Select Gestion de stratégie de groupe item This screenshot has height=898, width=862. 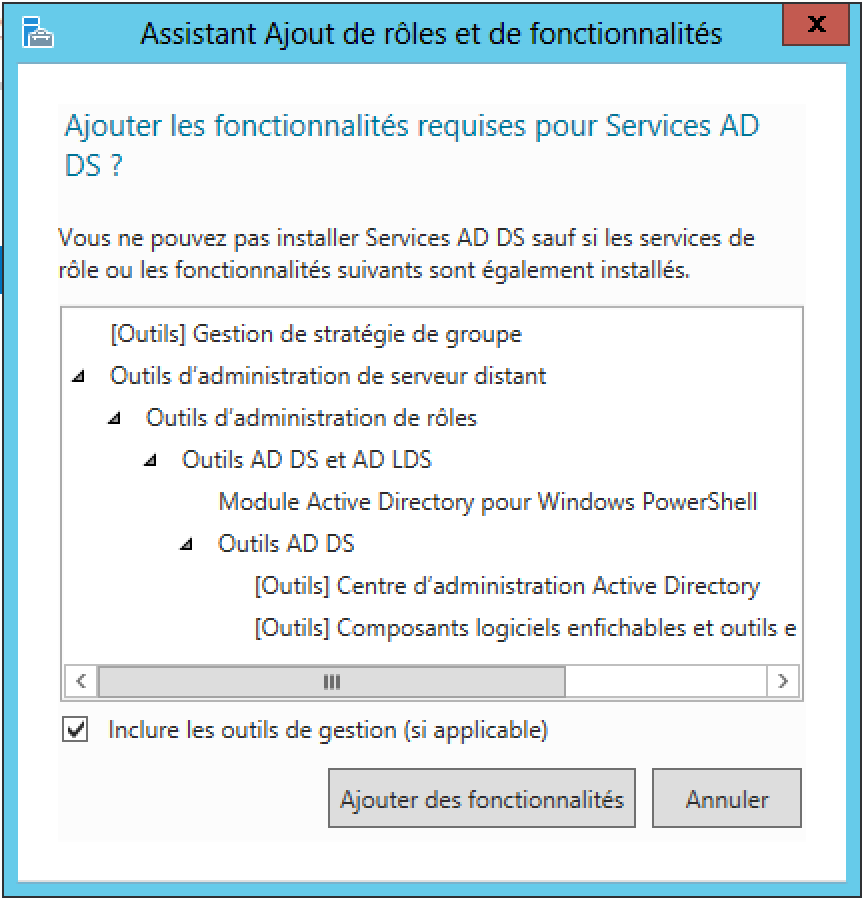click(x=315, y=334)
